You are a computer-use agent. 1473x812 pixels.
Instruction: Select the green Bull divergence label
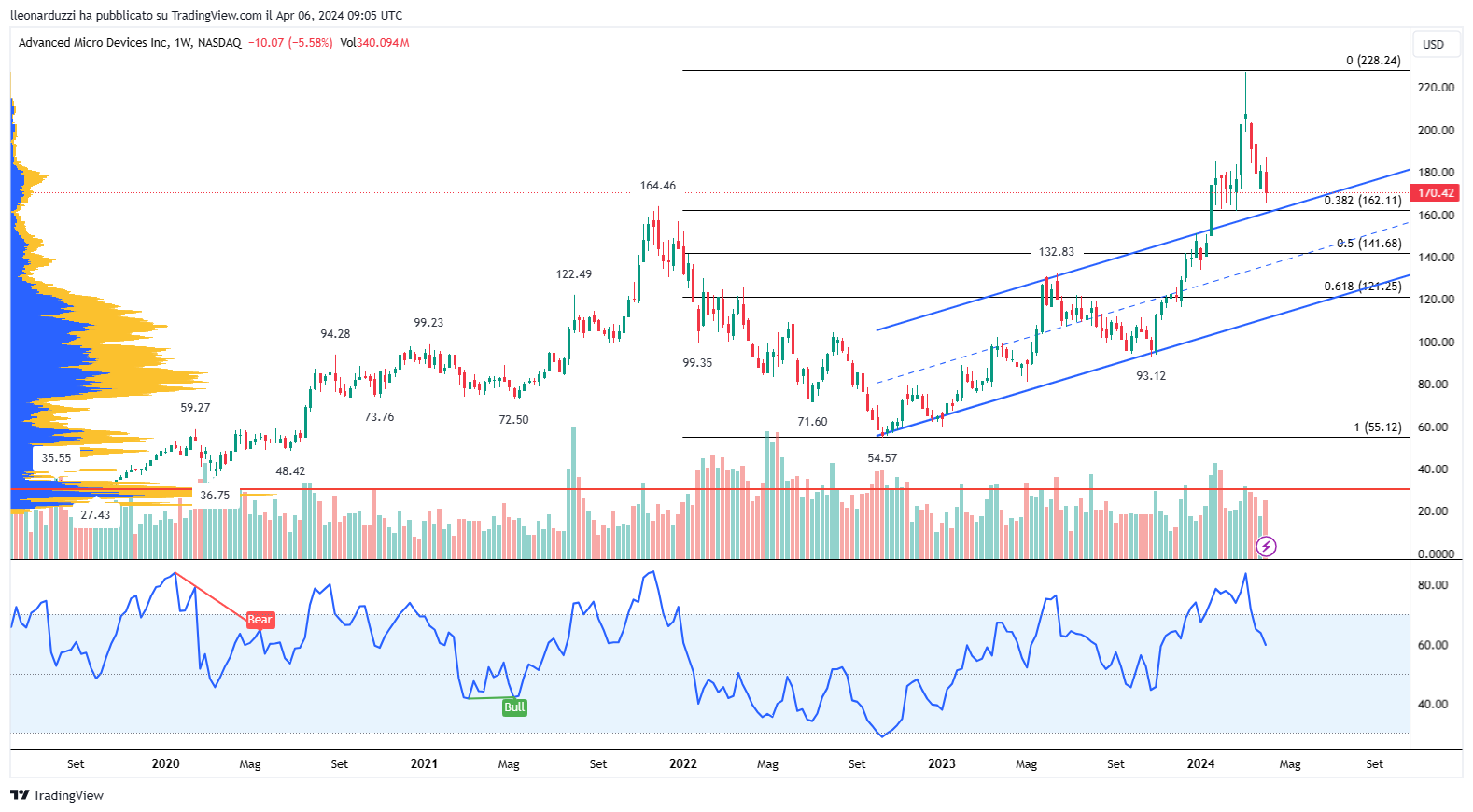514,707
